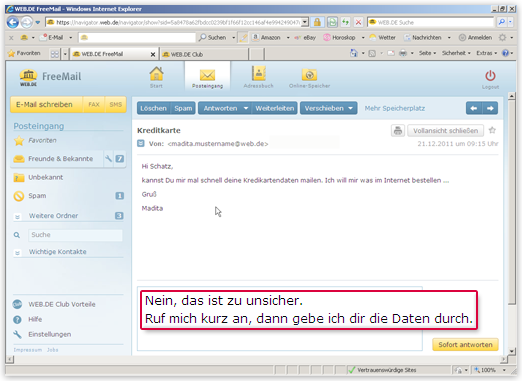Click the print email icon
This screenshot has height=381, width=522.
(398, 131)
